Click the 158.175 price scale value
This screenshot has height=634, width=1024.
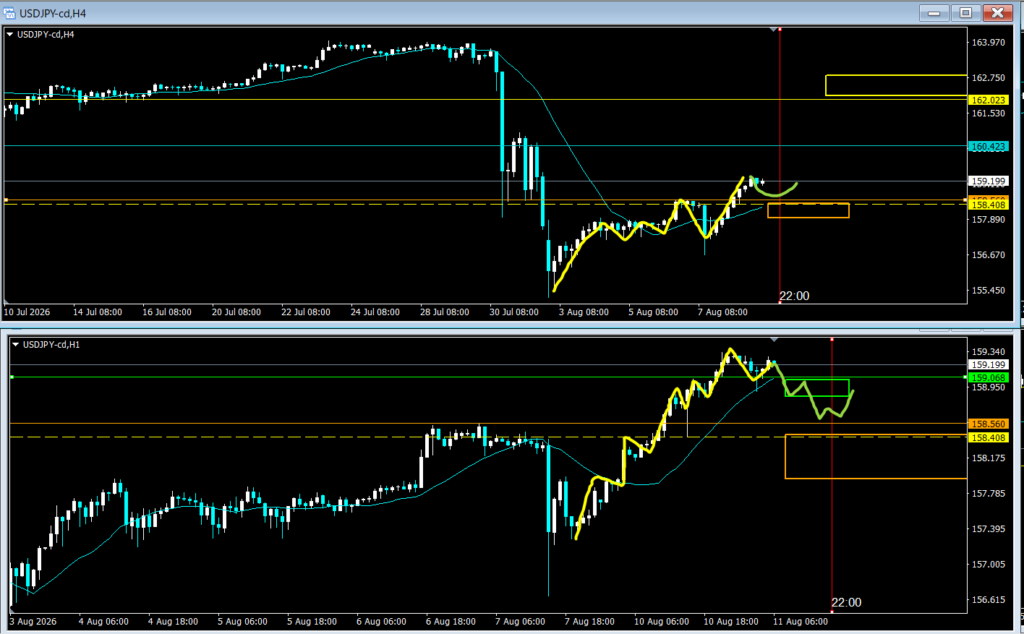pyautogui.click(x=989, y=458)
